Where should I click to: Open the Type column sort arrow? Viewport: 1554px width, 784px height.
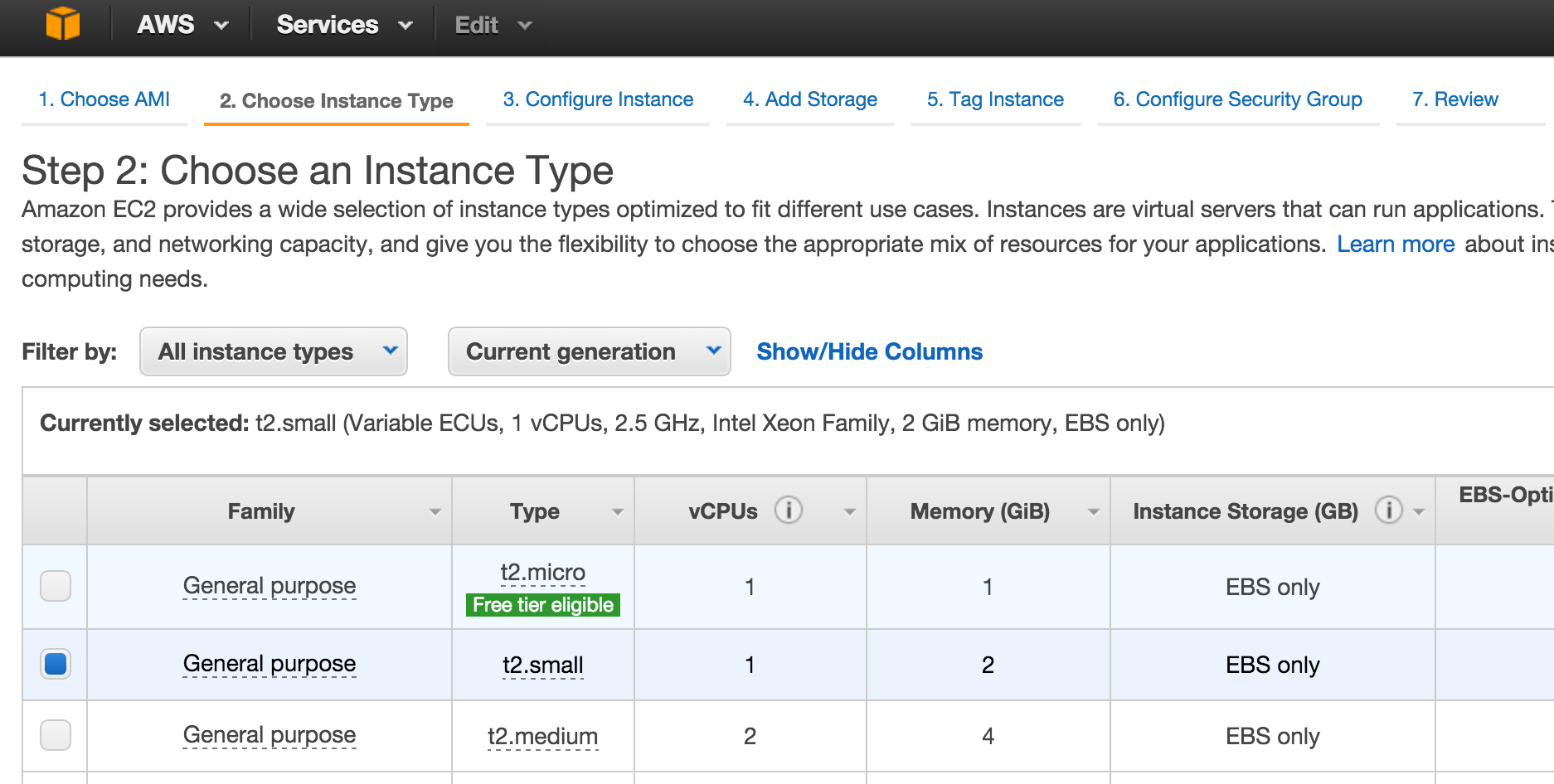click(618, 512)
